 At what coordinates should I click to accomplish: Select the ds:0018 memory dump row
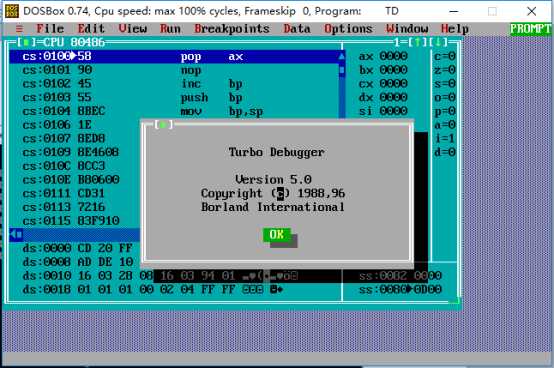click(153, 290)
